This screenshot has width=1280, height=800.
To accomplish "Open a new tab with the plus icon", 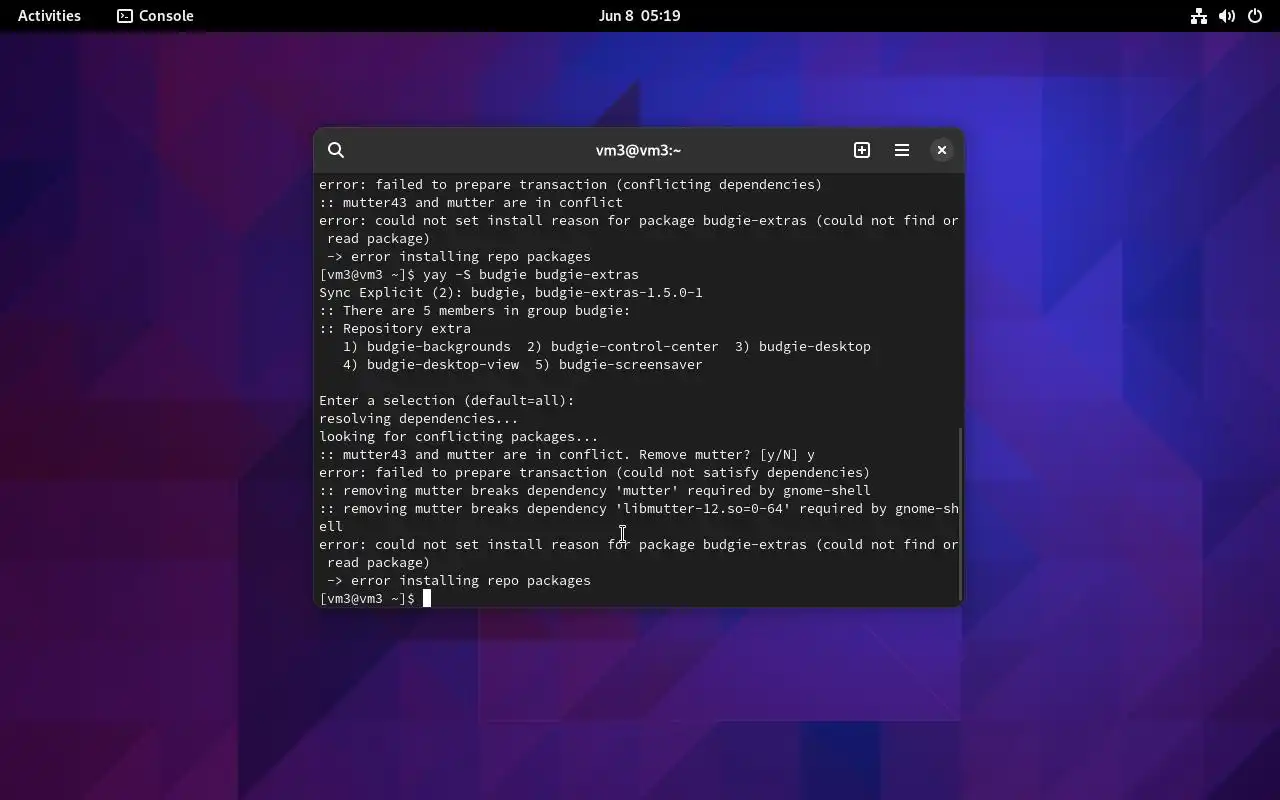I will coord(862,150).
